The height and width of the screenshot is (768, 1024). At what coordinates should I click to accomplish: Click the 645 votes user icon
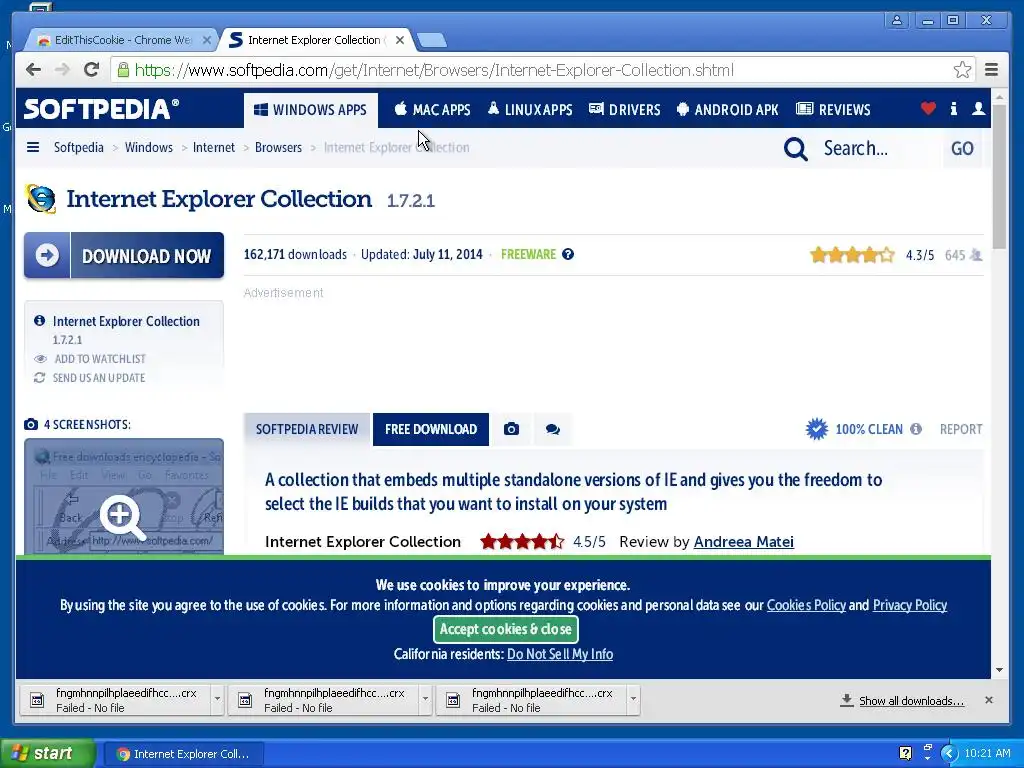(x=976, y=255)
